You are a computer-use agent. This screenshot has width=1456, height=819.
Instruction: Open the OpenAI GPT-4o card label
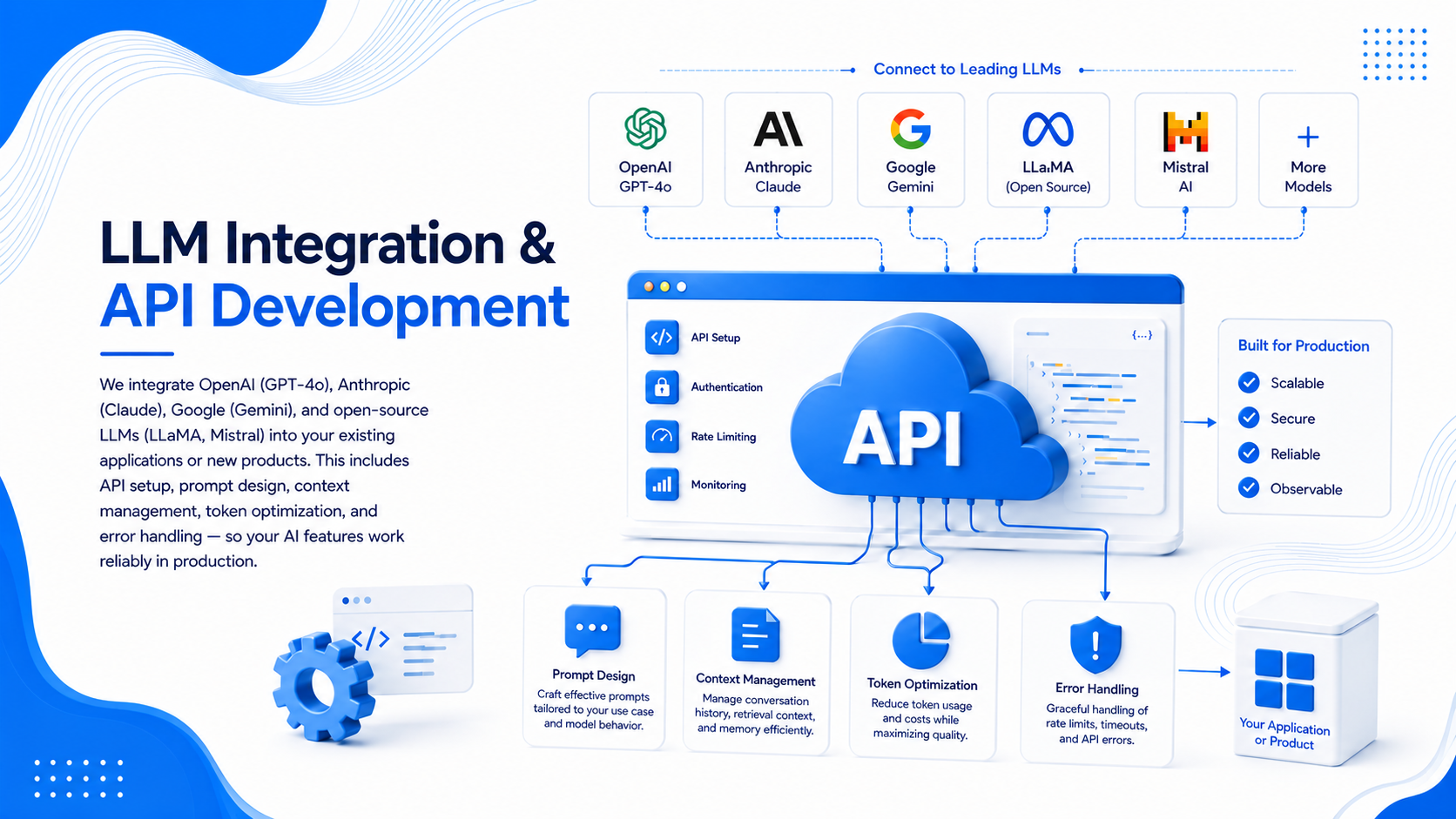click(645, 177)
